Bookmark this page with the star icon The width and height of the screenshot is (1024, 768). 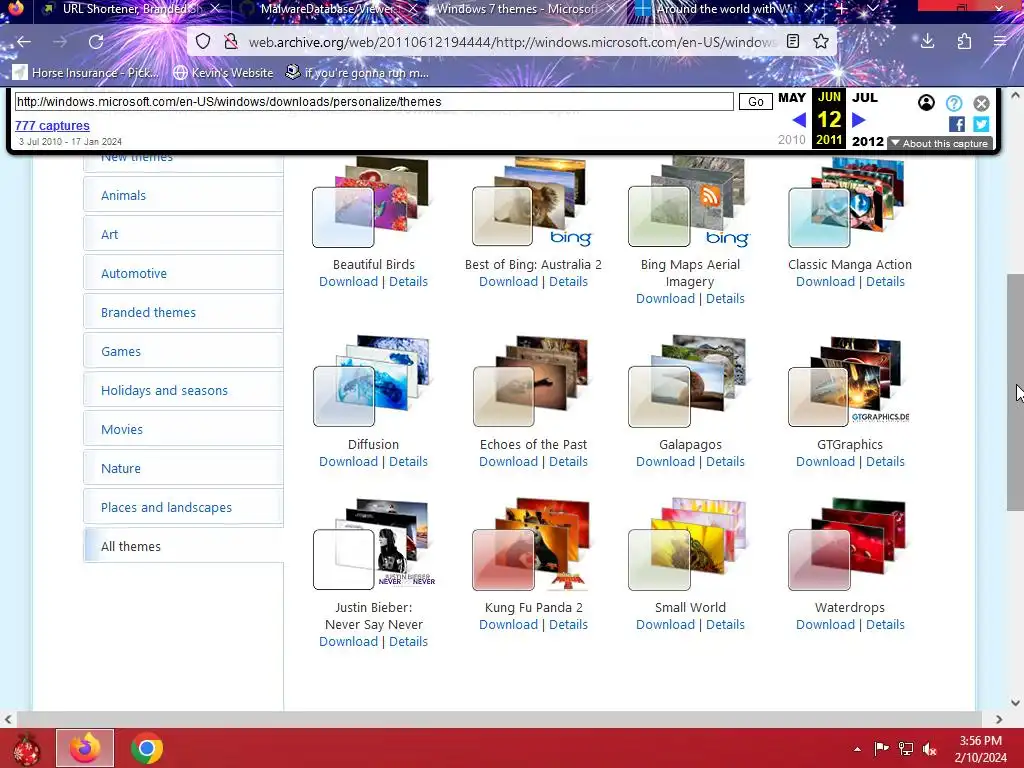[x=821, y=42]
